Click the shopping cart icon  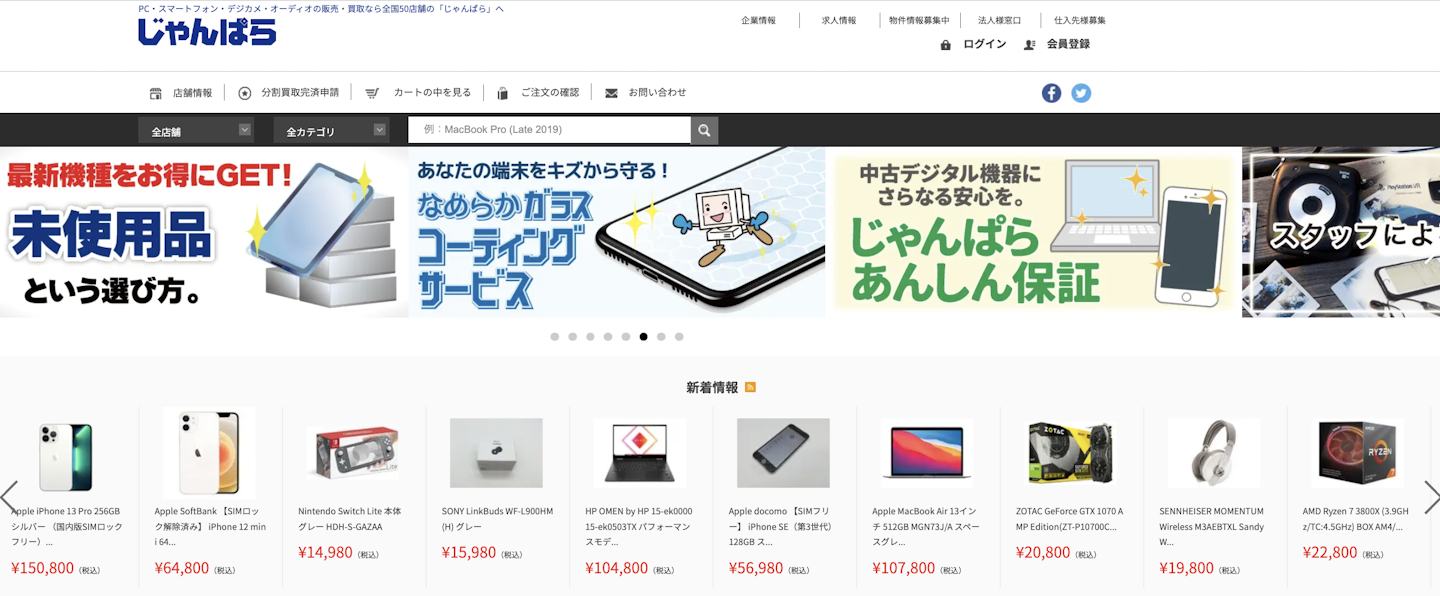(x=372, y=93)
